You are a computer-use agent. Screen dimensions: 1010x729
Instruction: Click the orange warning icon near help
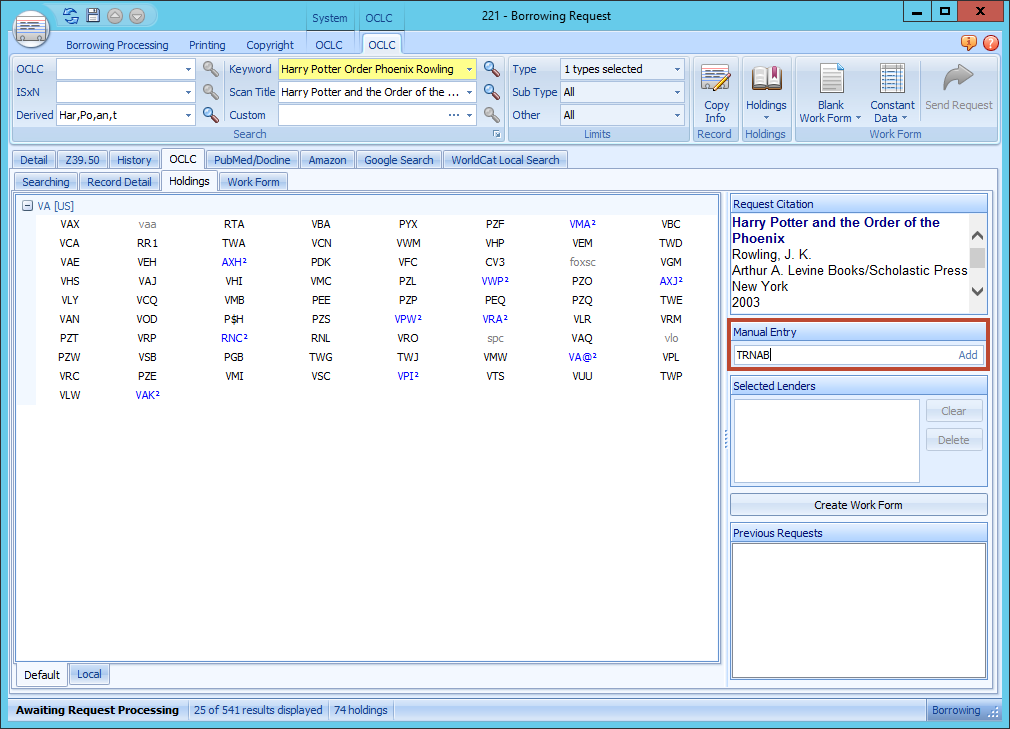point(968,44)
